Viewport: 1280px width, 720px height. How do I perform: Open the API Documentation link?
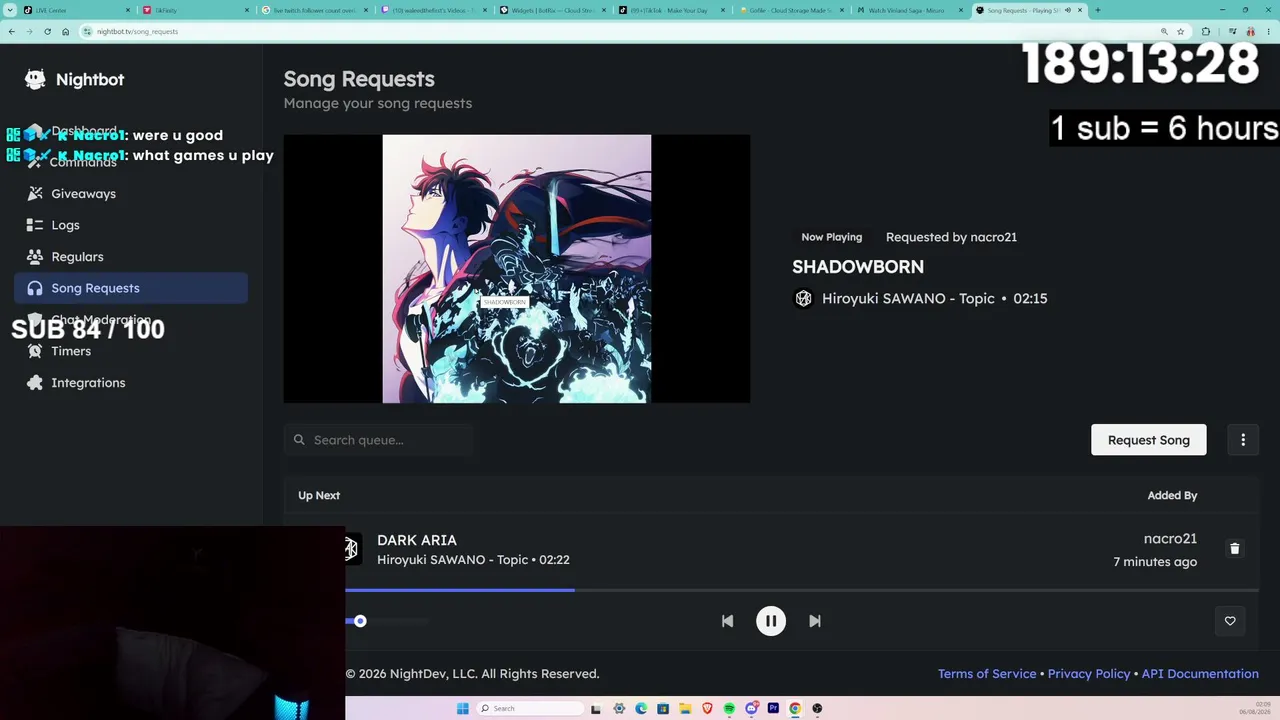pos(1200,674)
